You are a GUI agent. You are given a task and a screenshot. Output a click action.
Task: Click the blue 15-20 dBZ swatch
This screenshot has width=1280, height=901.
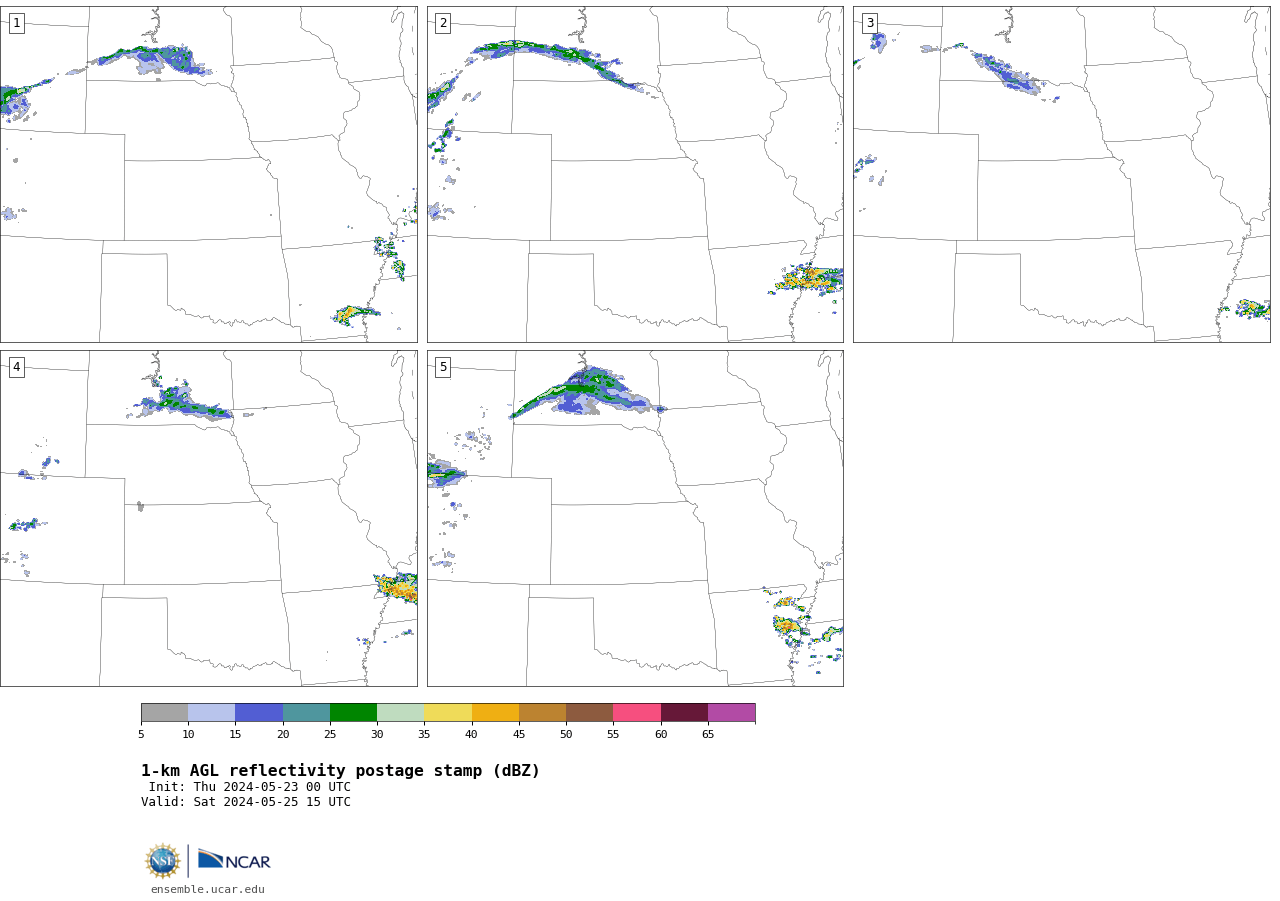point(259,712)
